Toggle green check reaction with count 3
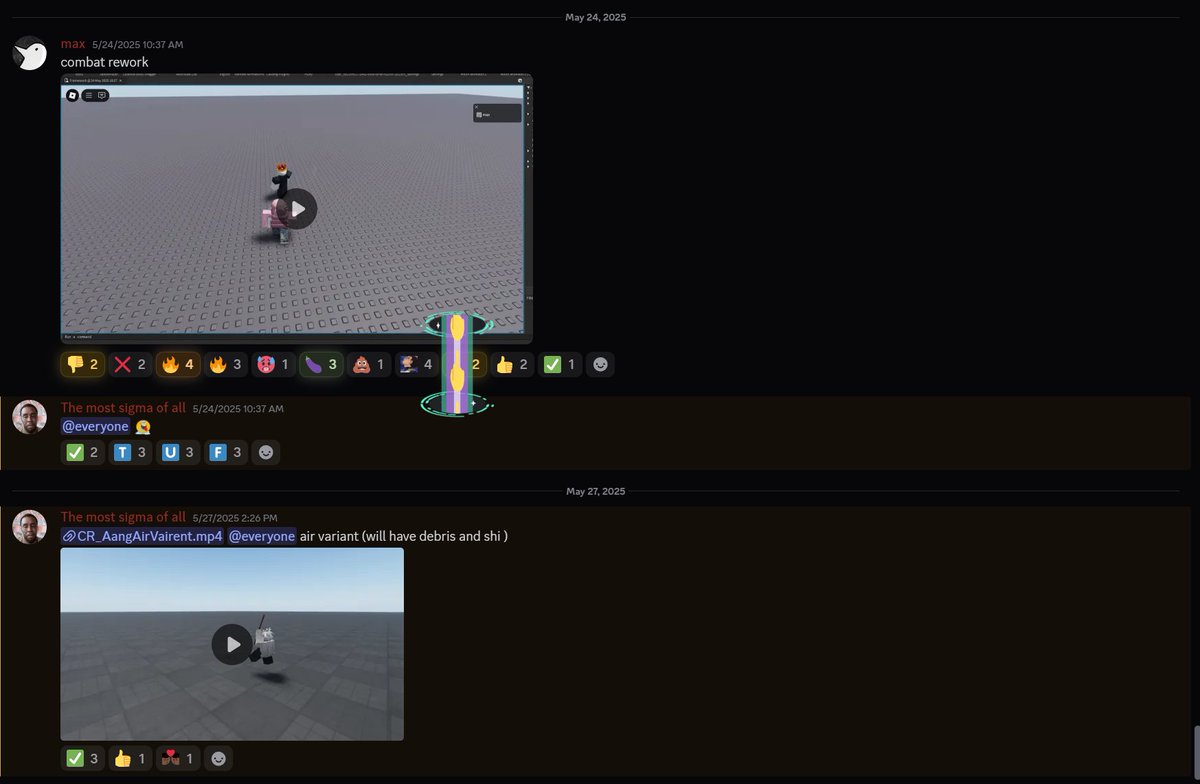The width and height of the screenshot is (1200, 784). click(82, 758)
